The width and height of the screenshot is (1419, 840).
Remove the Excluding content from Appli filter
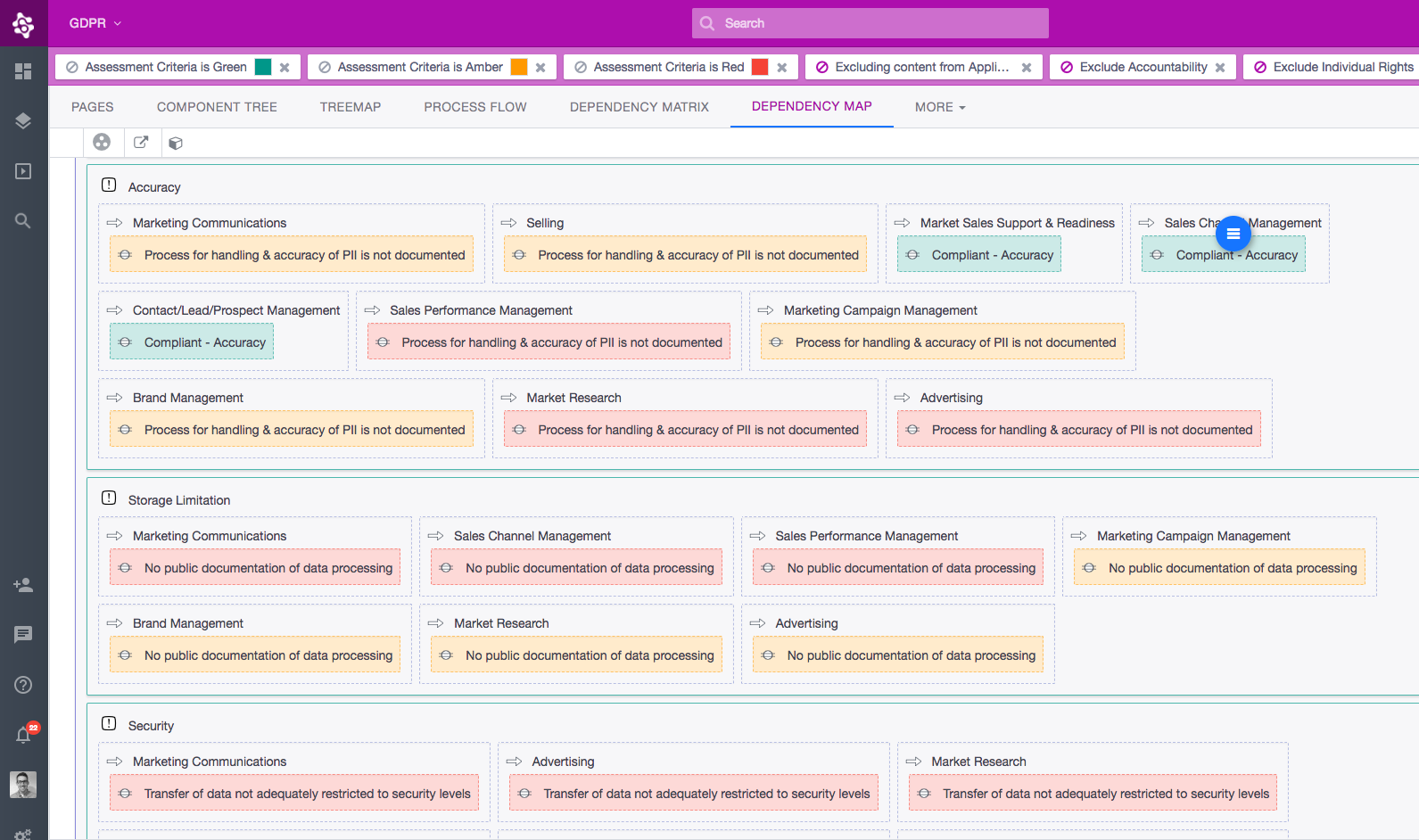coord(1027,68)
